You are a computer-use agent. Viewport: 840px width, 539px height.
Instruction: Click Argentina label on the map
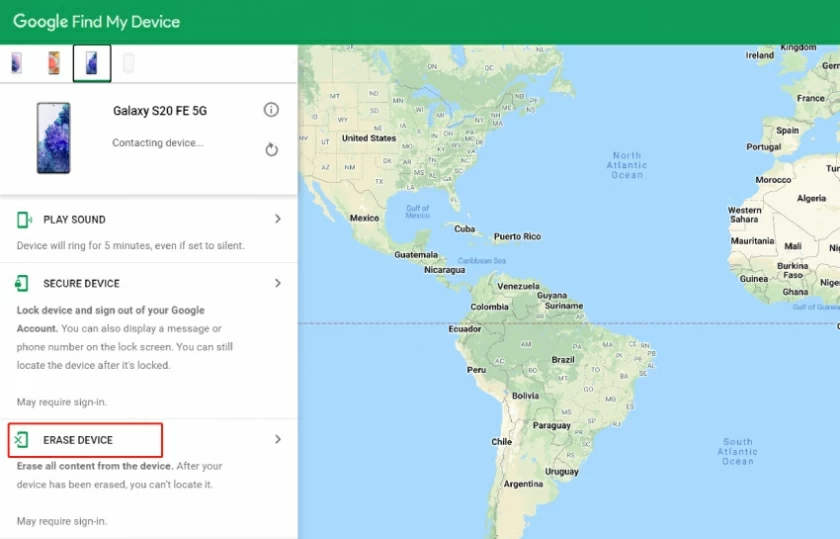pyautogui.click(x=523, y=484)
